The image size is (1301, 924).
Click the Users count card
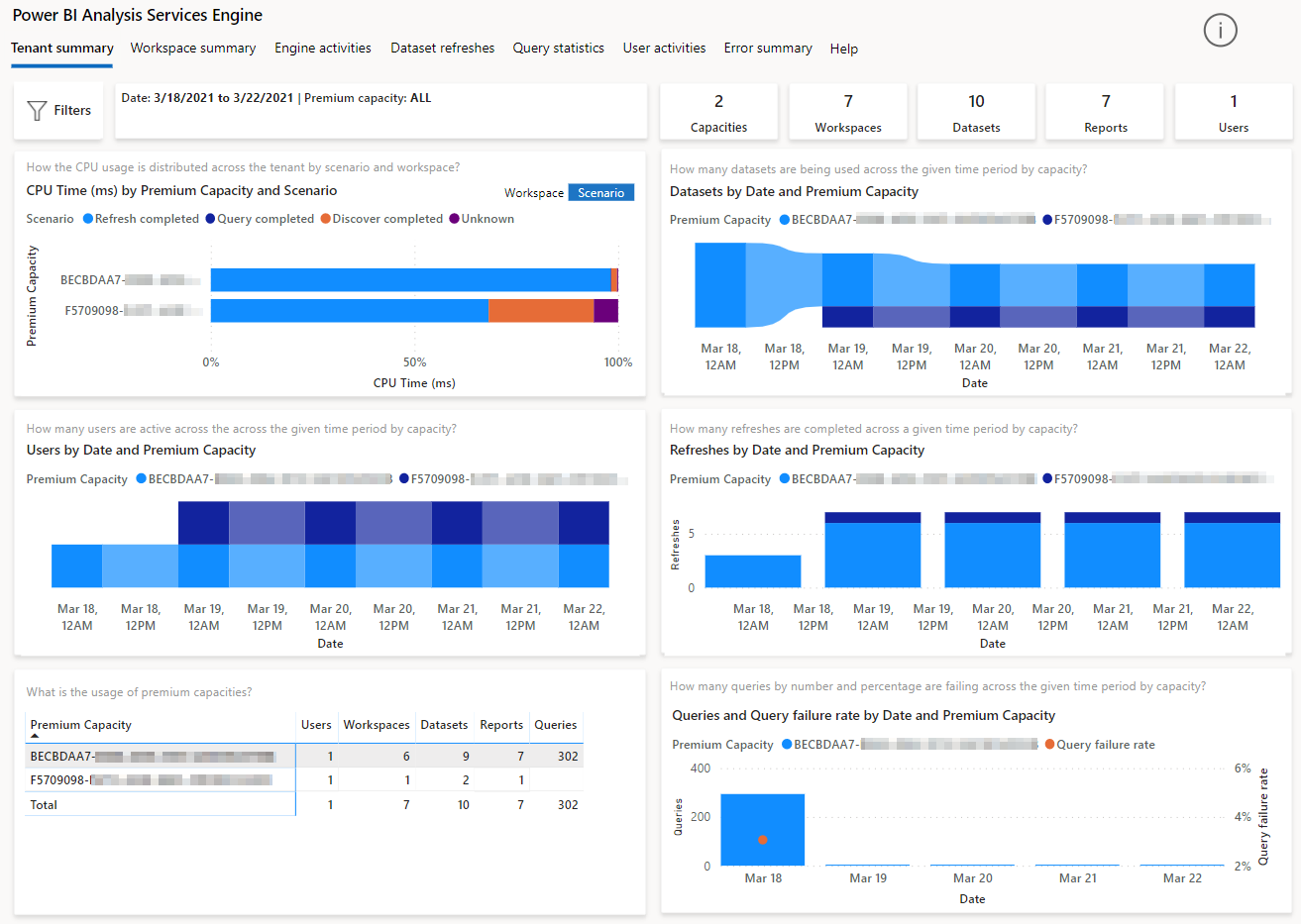1234,112
